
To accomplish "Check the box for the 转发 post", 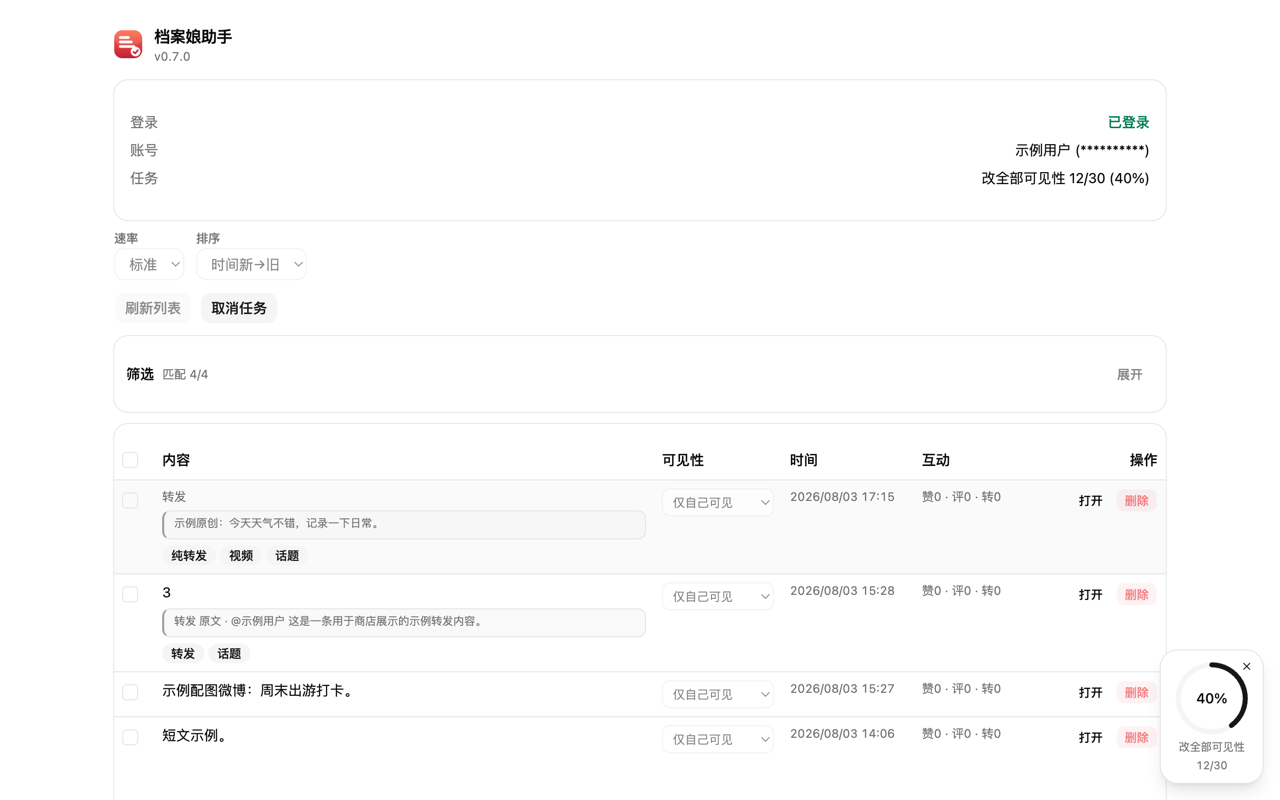I will click(x=130, y=500).
